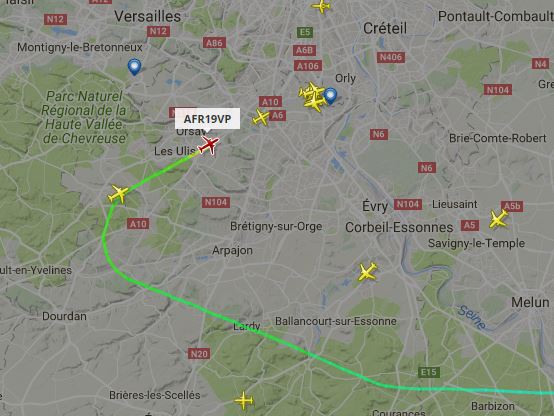
Task: Select yellow plane at green flight path
Action: tap(118, 194)
